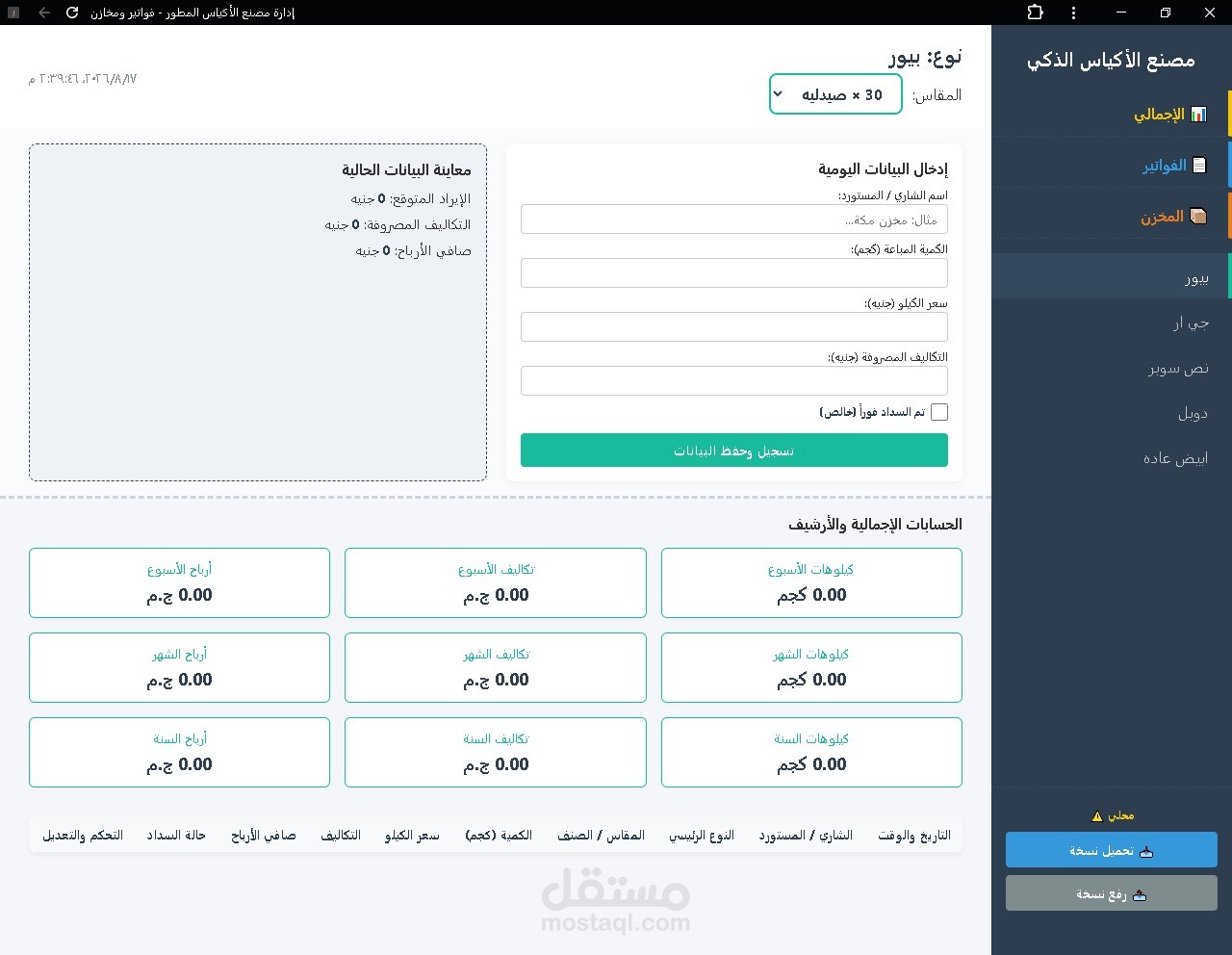Click the حالة السداد column header
The width and height of the screenshot is (1232, 955).
tap(176, 835)
